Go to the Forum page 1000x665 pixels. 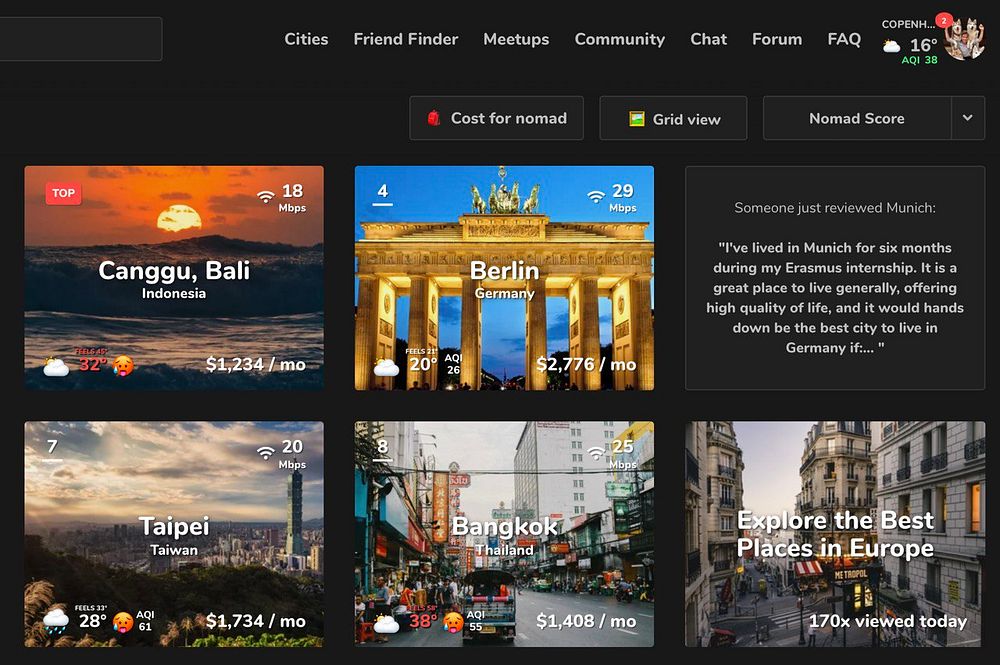pyautogui.click(x=777, y=39)
